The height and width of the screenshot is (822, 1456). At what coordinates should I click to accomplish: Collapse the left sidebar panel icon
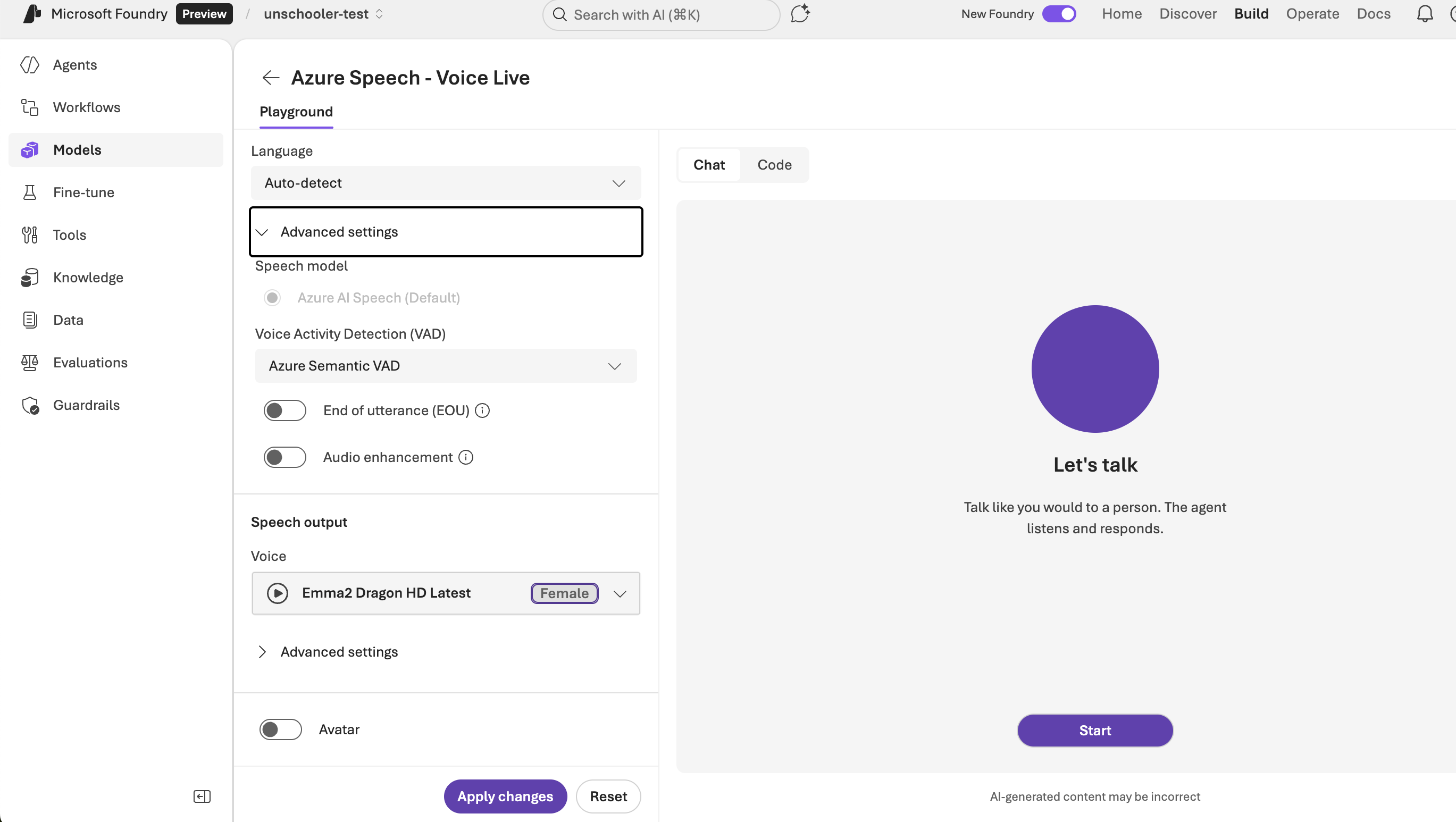(202, 796)
